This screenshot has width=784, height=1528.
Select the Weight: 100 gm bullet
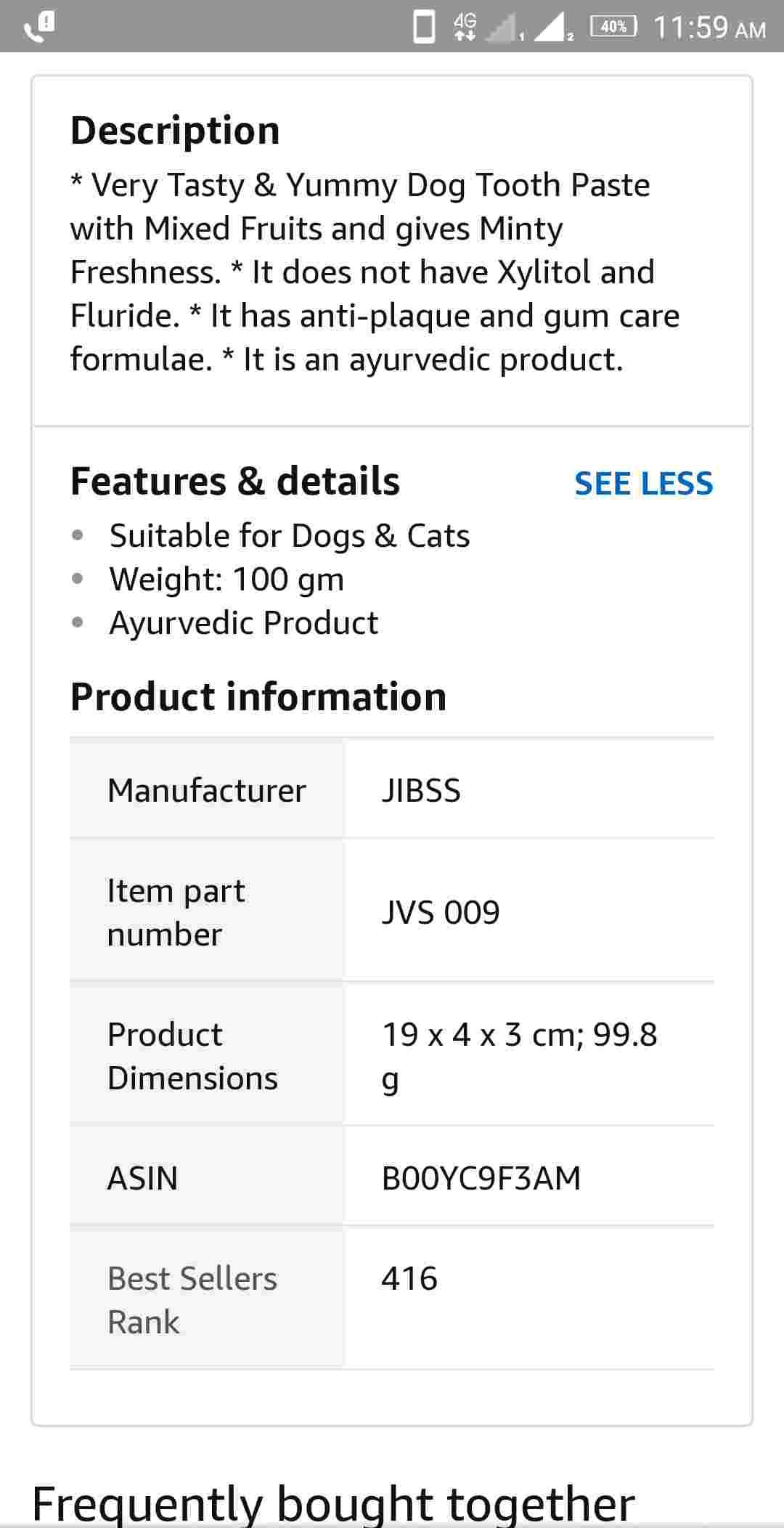226,580
